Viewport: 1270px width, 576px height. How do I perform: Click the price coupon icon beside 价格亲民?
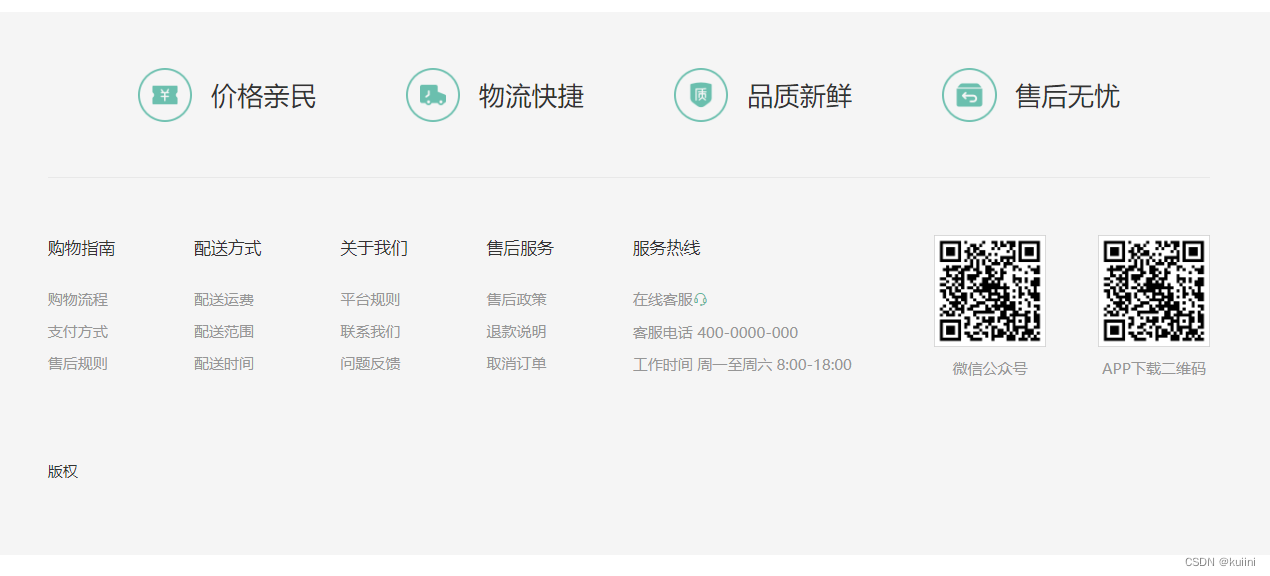(x=165, y=95)
